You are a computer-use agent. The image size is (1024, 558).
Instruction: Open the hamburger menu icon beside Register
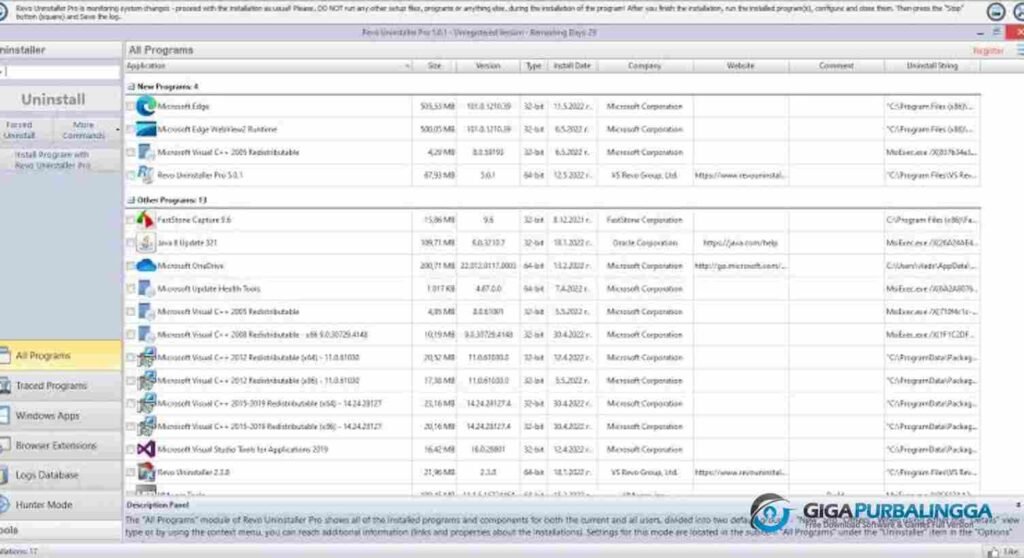click(1019, 50)
